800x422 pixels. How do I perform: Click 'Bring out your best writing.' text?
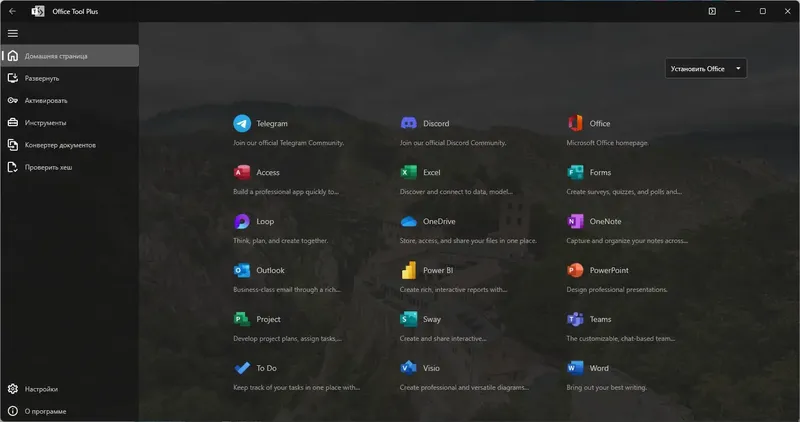[x=607, y=388]
